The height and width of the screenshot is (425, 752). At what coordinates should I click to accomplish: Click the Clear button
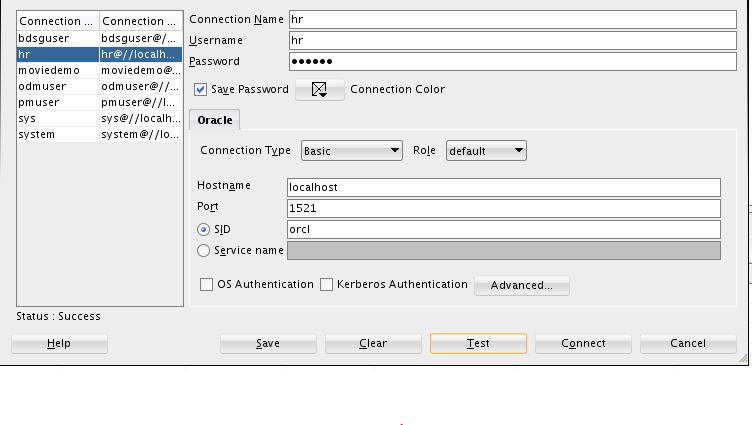(373, 343)
